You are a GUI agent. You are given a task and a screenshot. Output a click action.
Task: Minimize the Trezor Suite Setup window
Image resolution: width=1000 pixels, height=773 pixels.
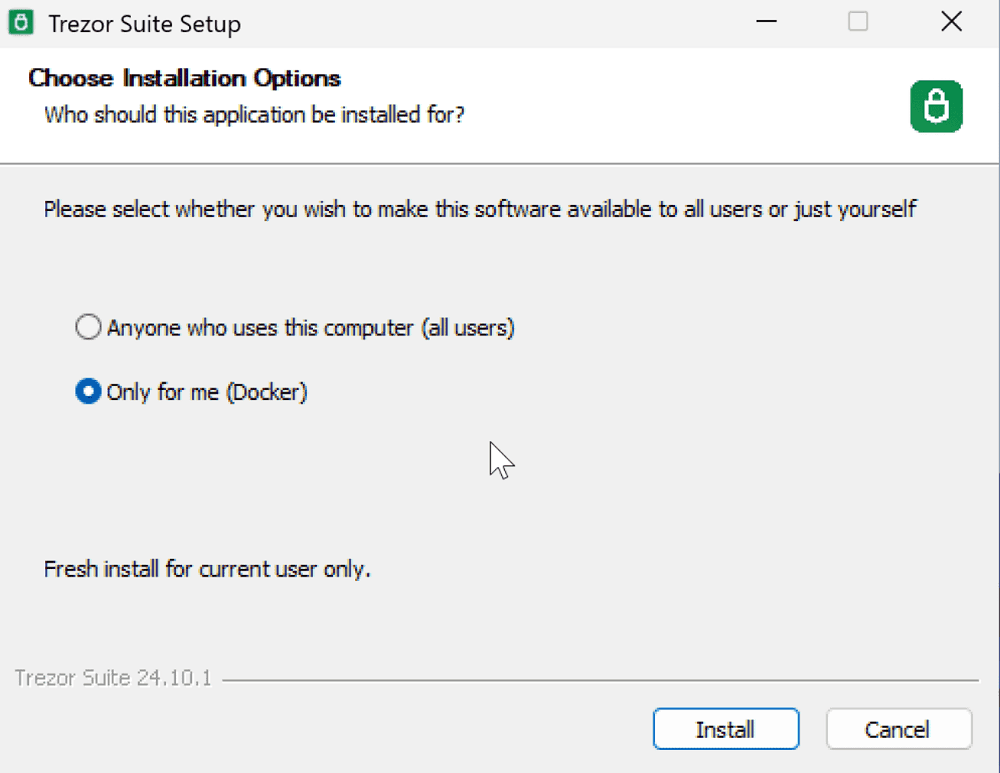(x=766, y=22)
